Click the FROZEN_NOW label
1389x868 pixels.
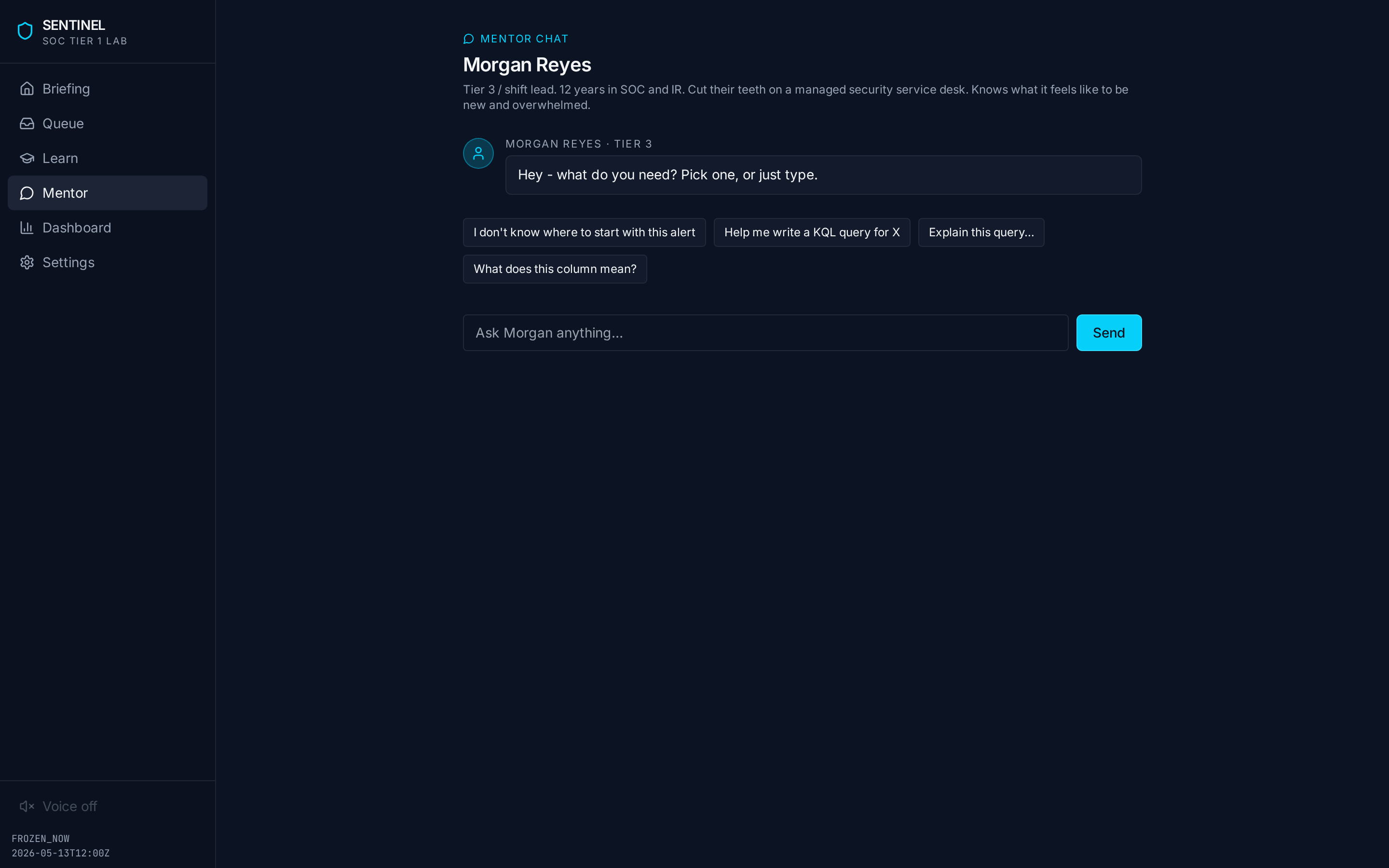pos(41,839)
